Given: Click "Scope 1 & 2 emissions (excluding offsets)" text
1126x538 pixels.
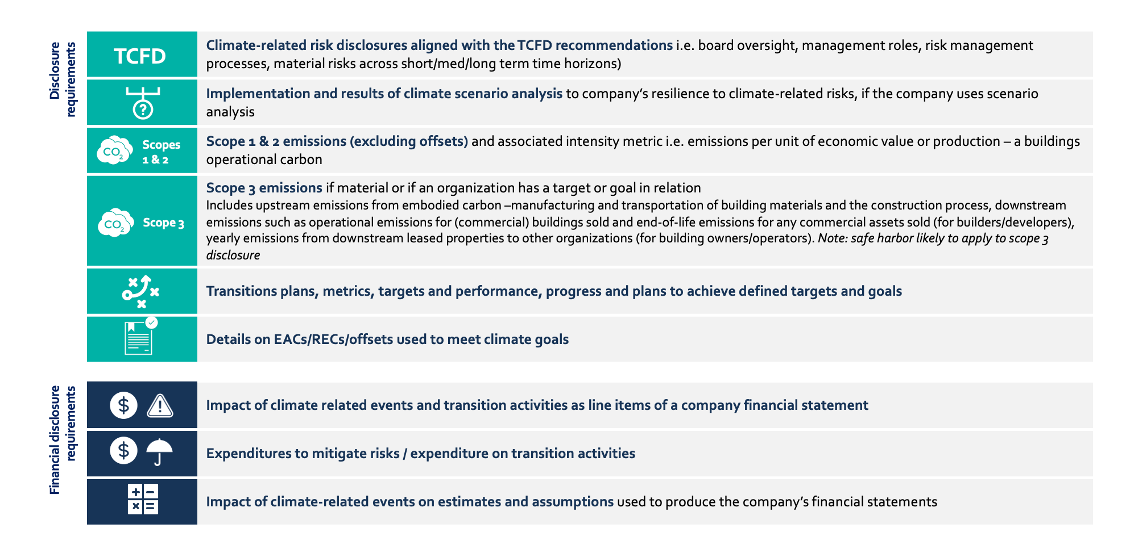Looking at the screenshot, I should 337,141.
